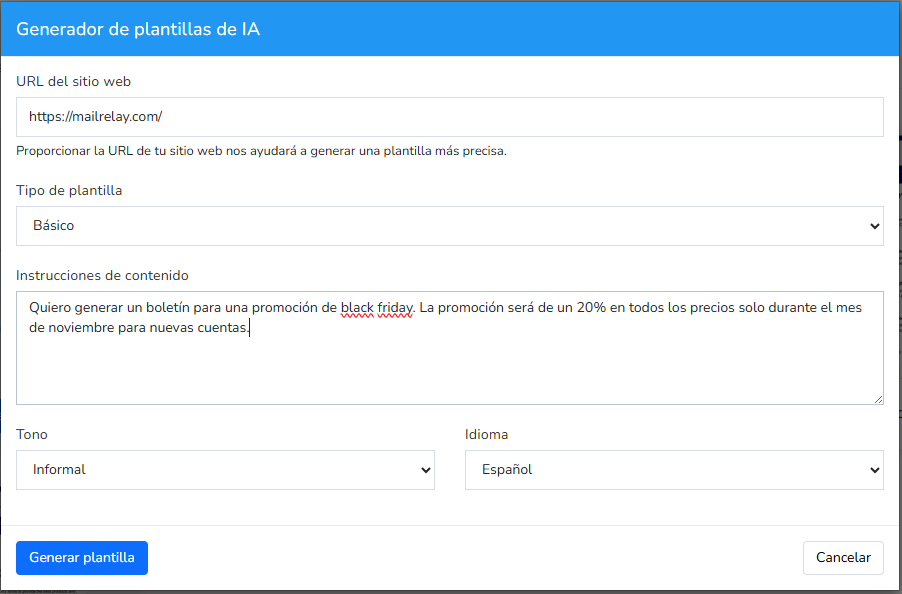The width and height of the screenshot is (902, 594).
Task: Open the 'Tipo de plantilla' dropdown
Action: (450, 225)
